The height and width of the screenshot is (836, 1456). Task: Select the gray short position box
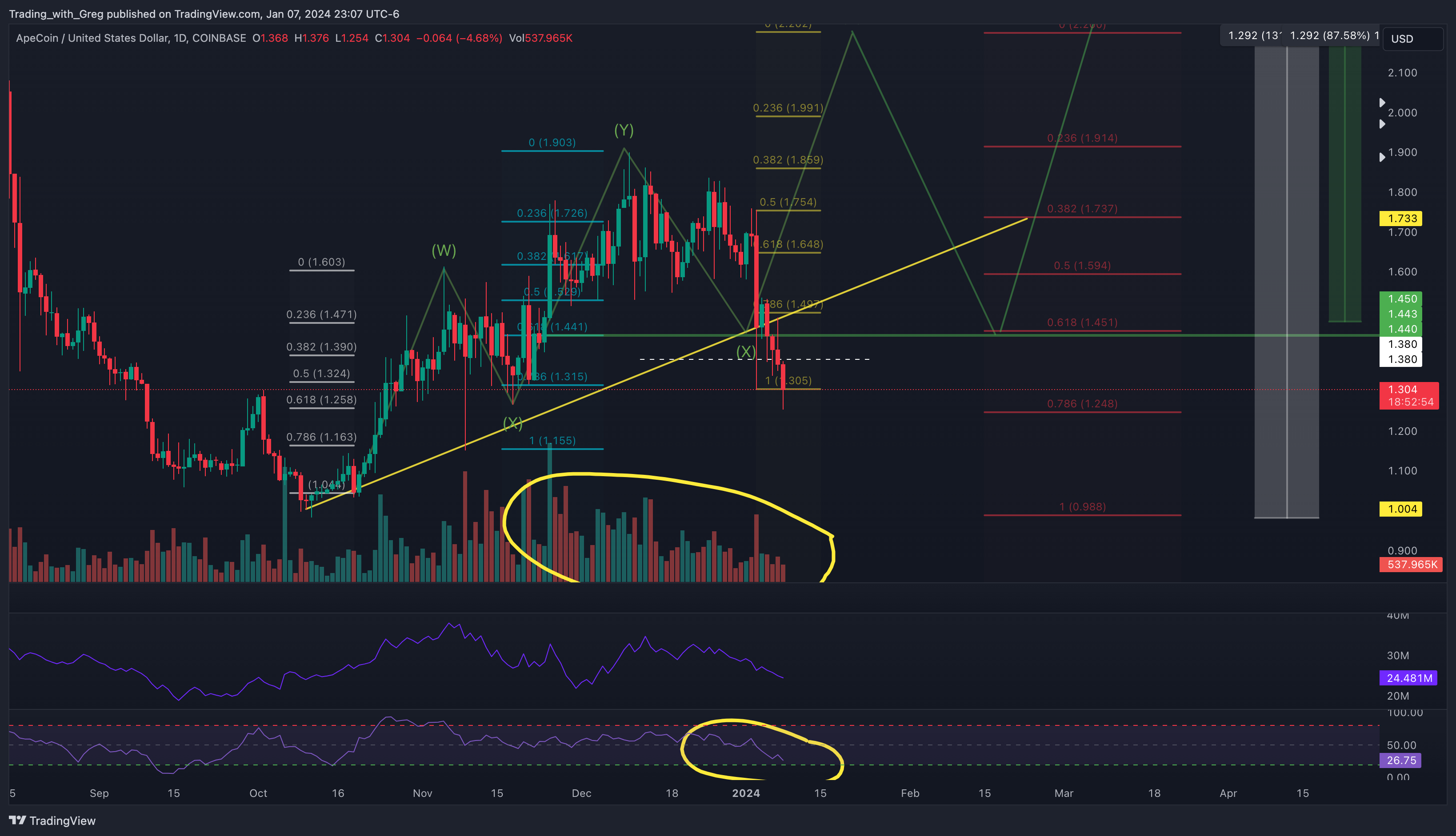pos(1287,283)
